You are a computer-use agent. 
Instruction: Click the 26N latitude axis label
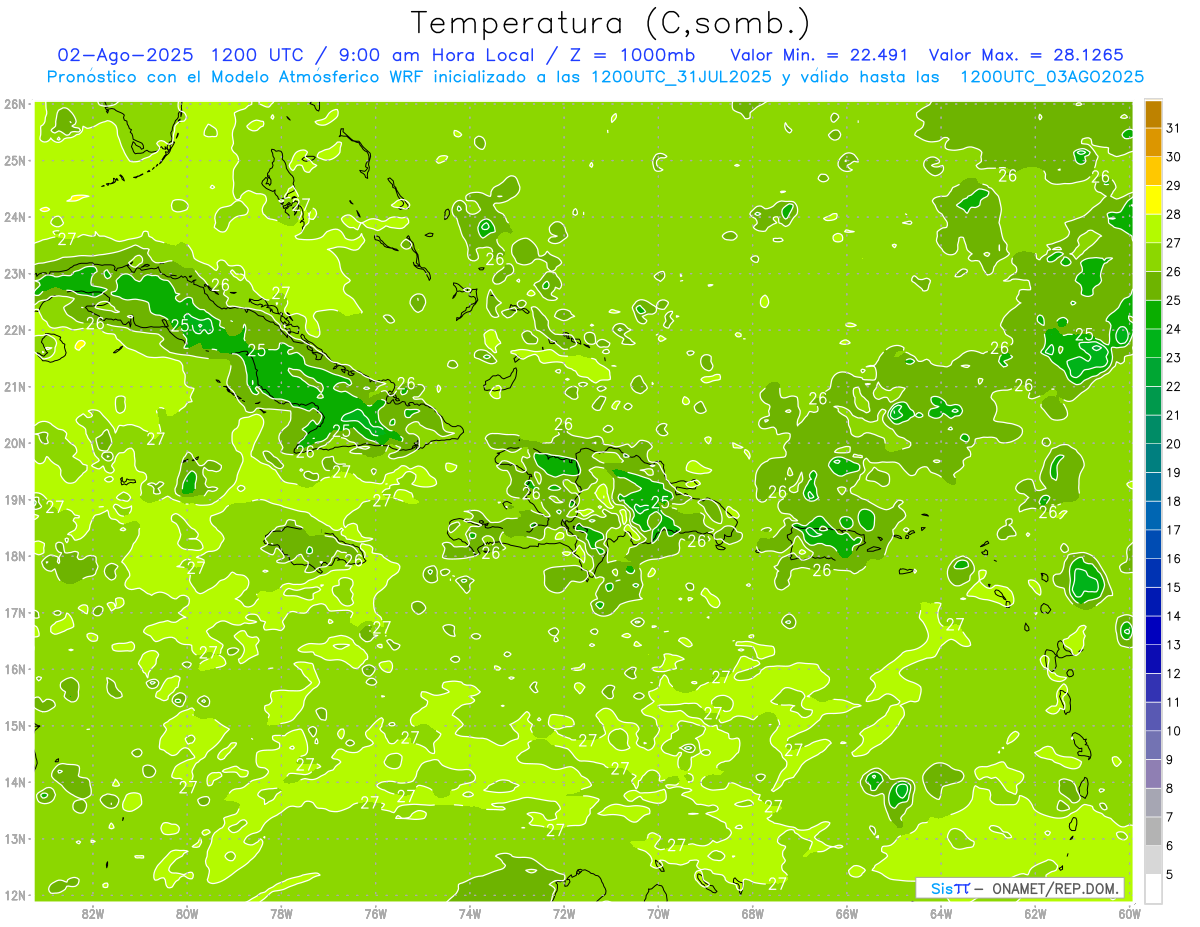[x=14, y=104]
